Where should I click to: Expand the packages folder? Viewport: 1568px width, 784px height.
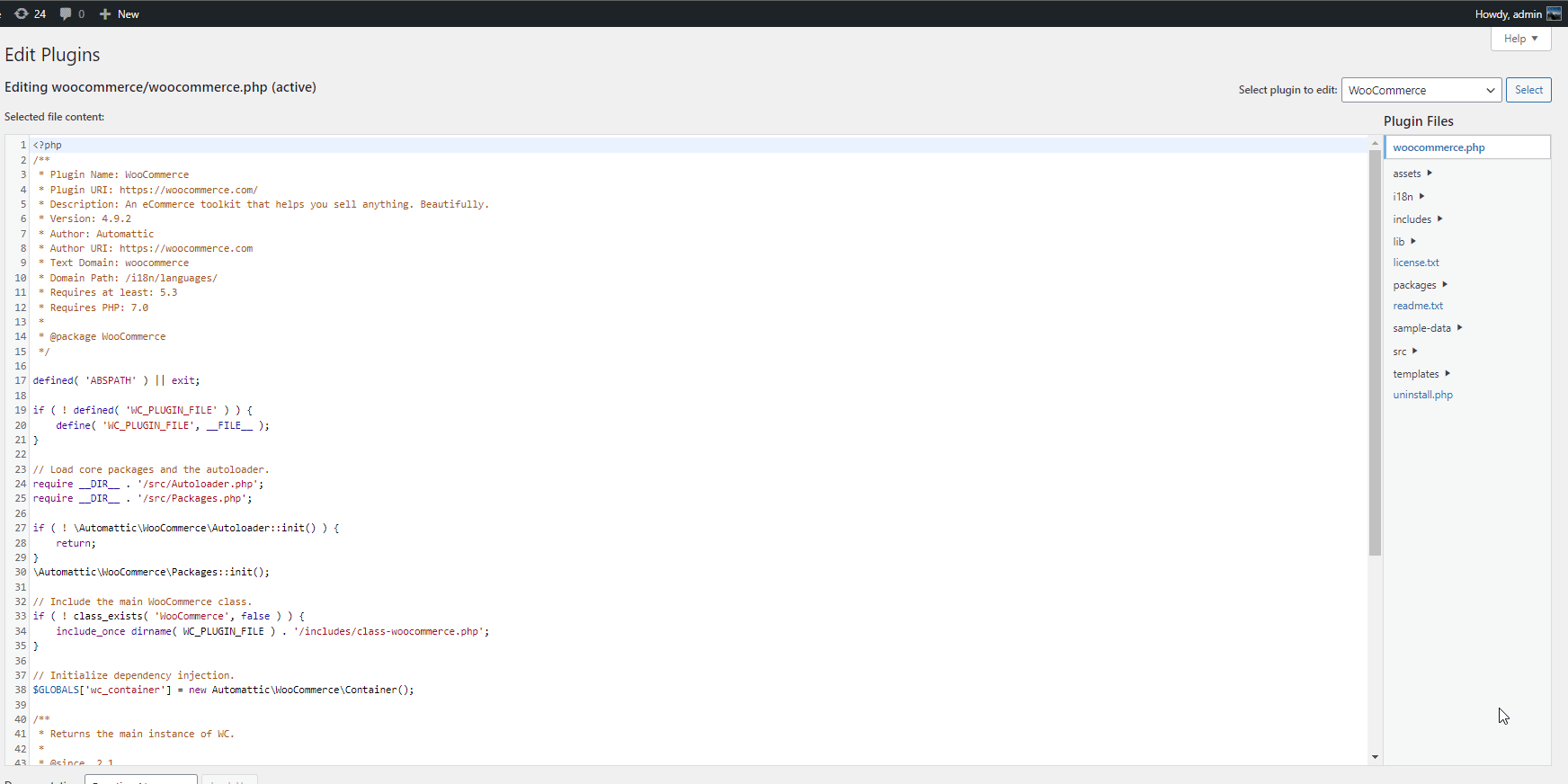tap(1421, 285)
